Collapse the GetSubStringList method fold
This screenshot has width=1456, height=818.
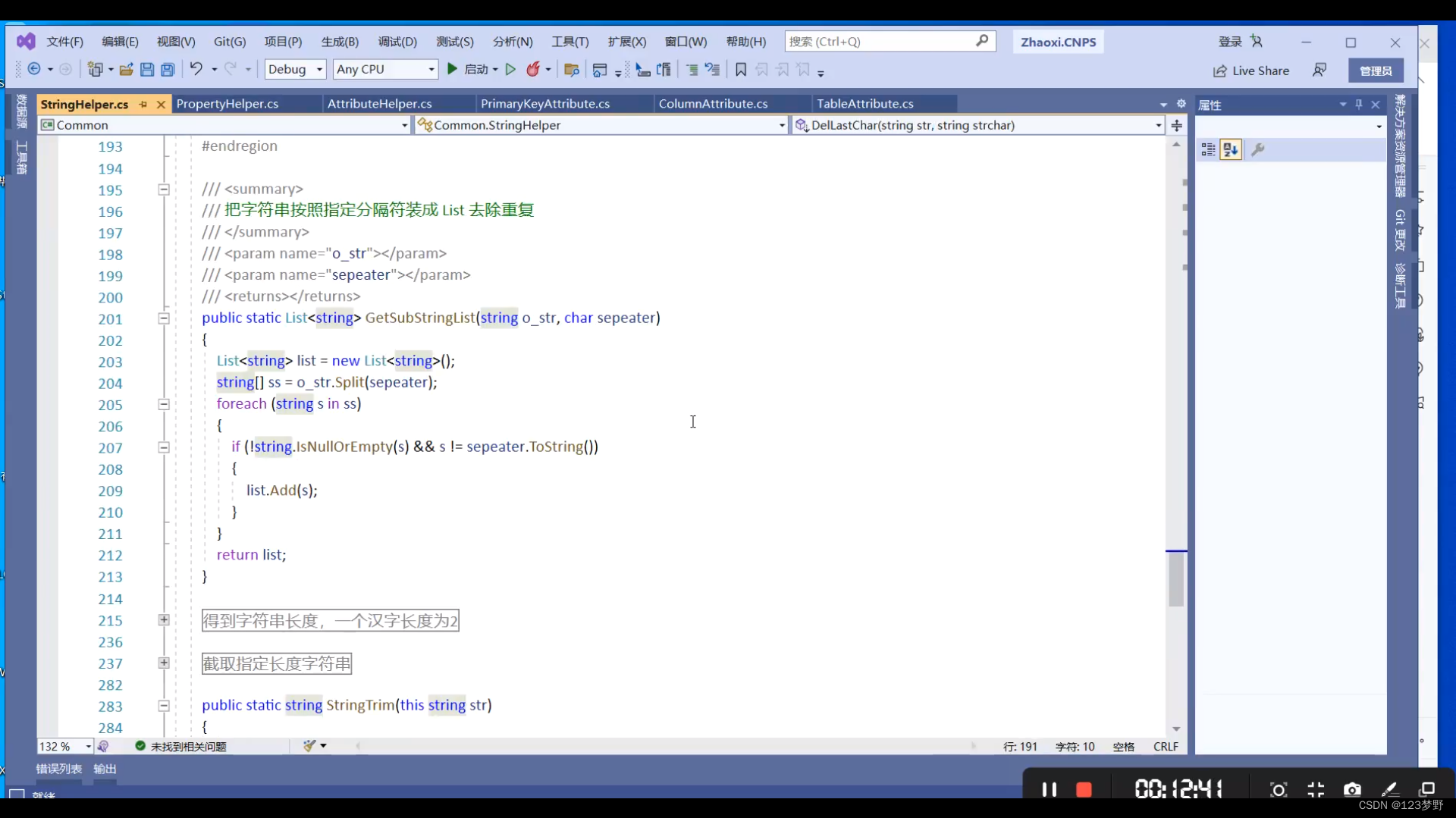tap(163, 318)
